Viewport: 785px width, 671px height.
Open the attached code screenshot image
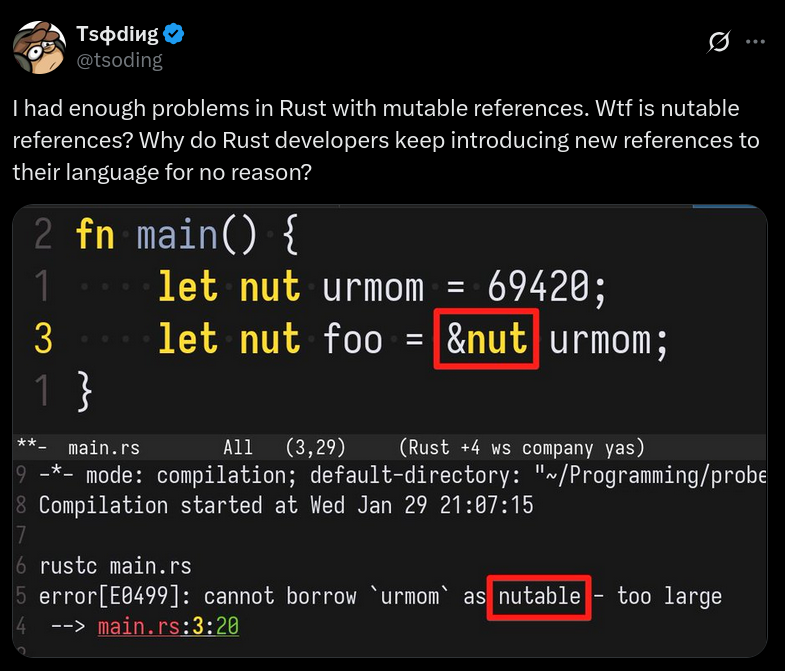tap(390, 431)
